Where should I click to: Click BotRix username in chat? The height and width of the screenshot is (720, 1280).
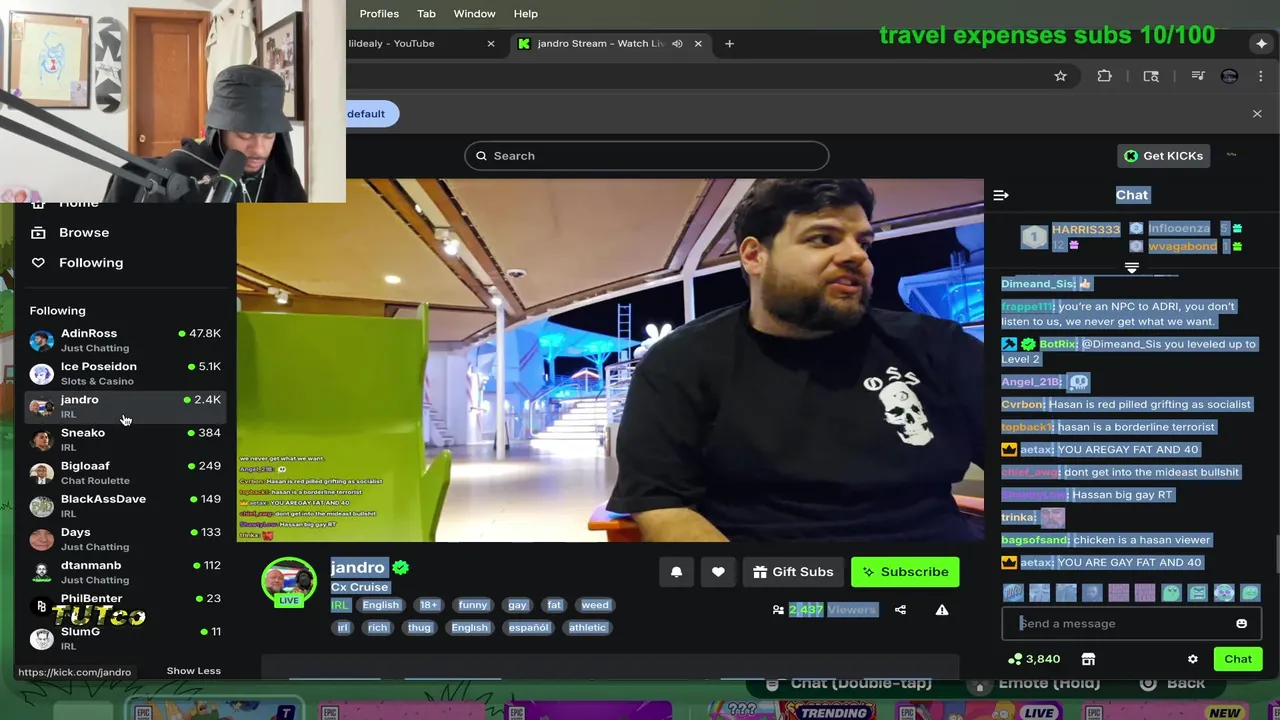coord(1058,344)
